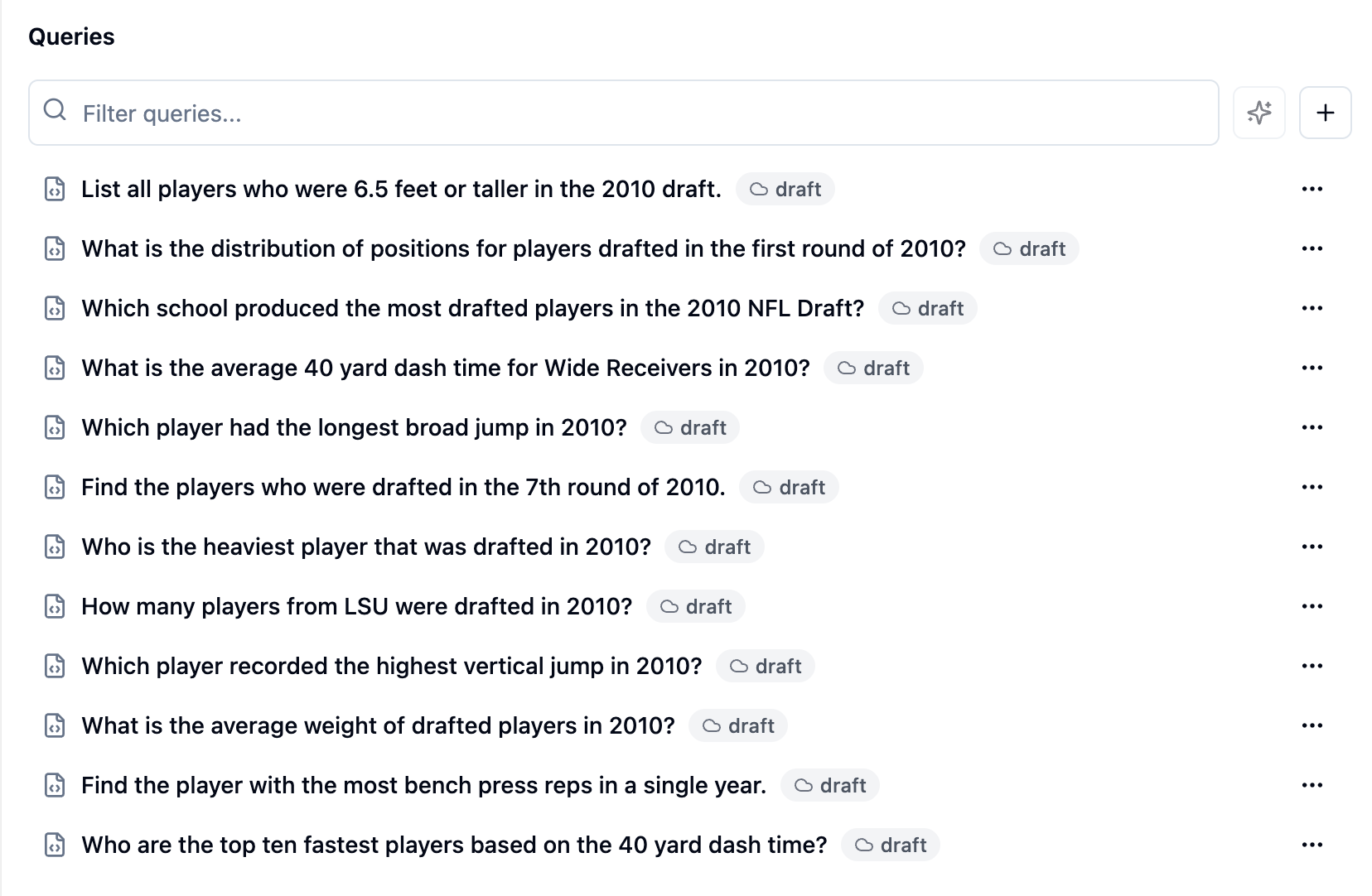
Task: Focus the Filter queries input field
Action: [623, 113]
